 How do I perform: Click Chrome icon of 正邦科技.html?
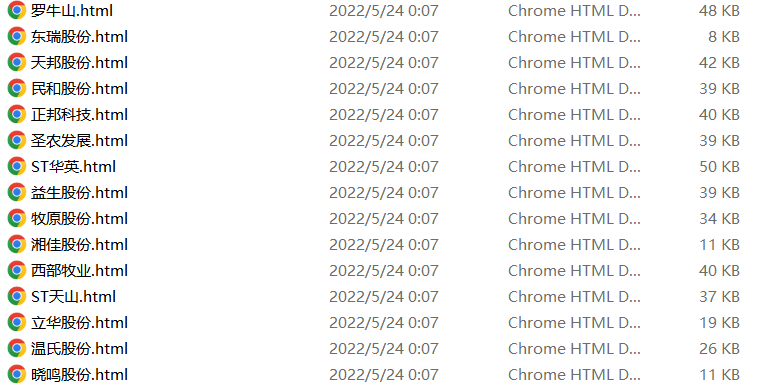17,114
